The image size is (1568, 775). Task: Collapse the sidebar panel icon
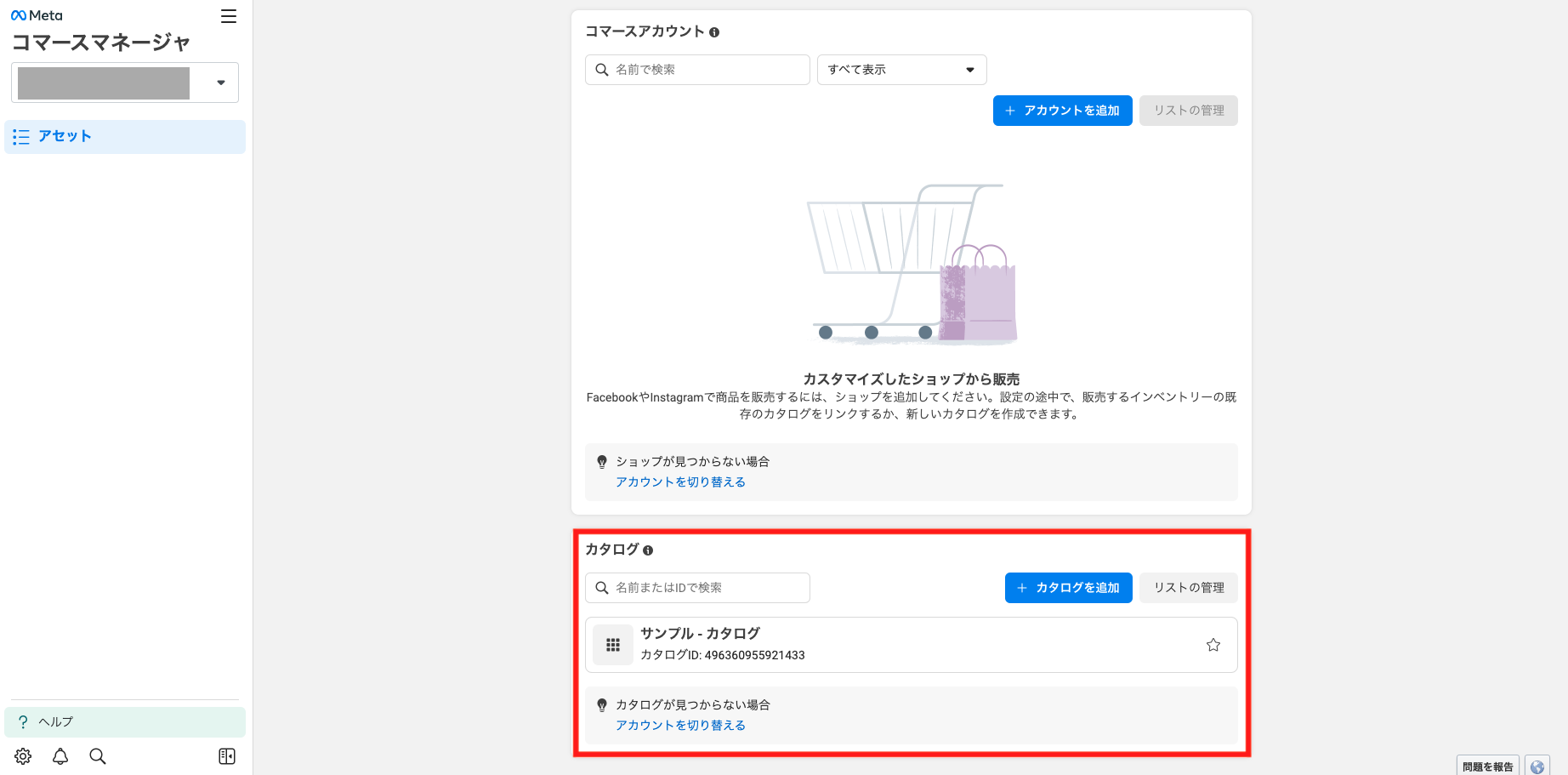click(x=227, y=756)
